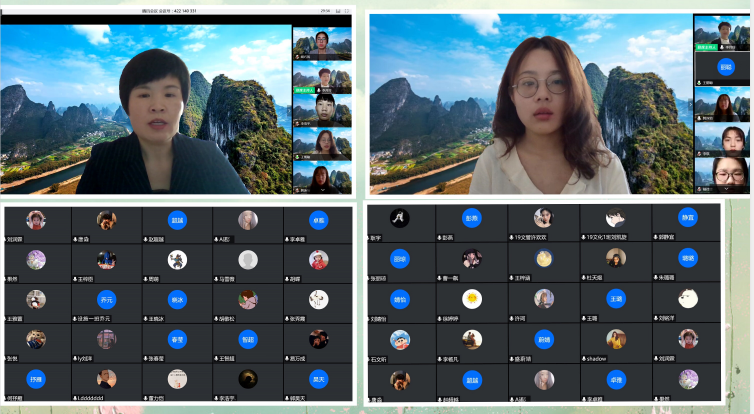Select the 彭燕 blue avatar
The height and width of the screenshot is (414, 754).
[x=471, y=218]
